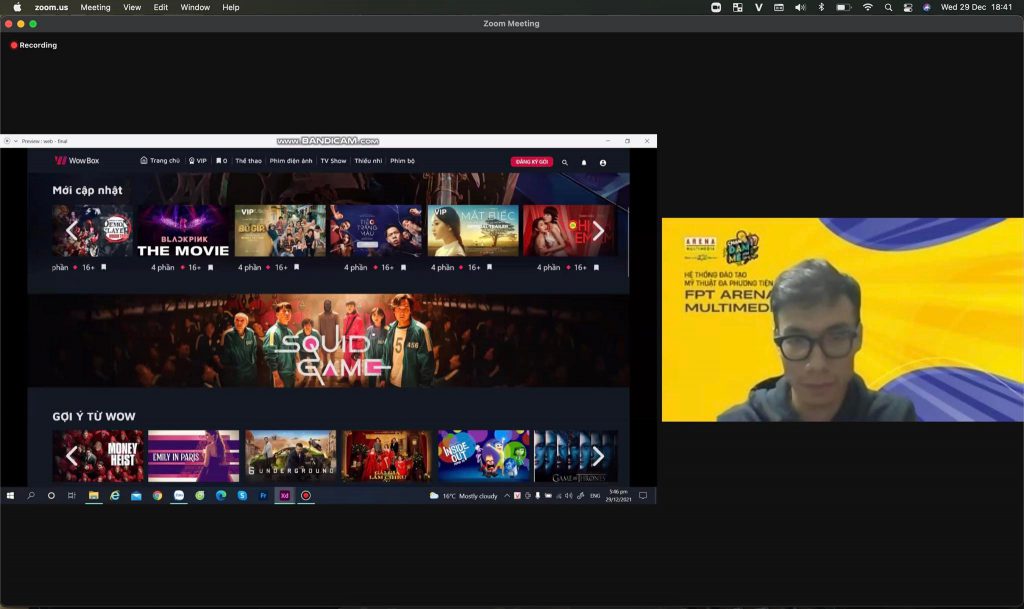Open the Bandicam recorder taskbar icon
Viewport: 1024px width, 609px height.
(306, 496)
